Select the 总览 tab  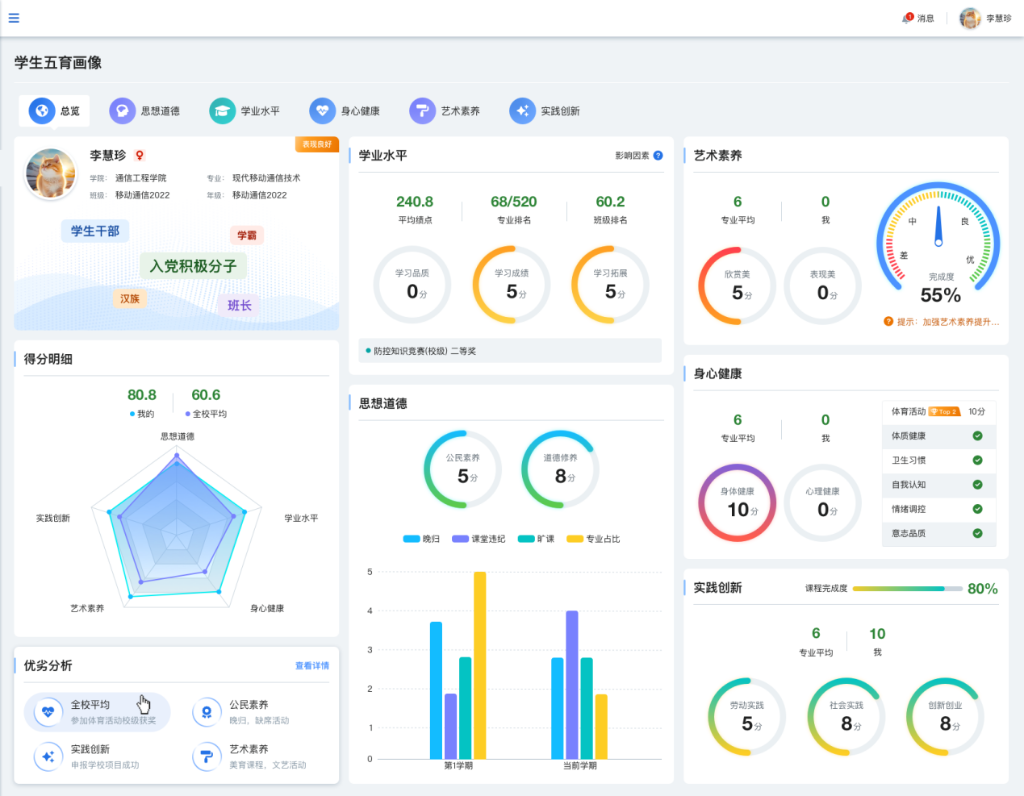(54, 111)
